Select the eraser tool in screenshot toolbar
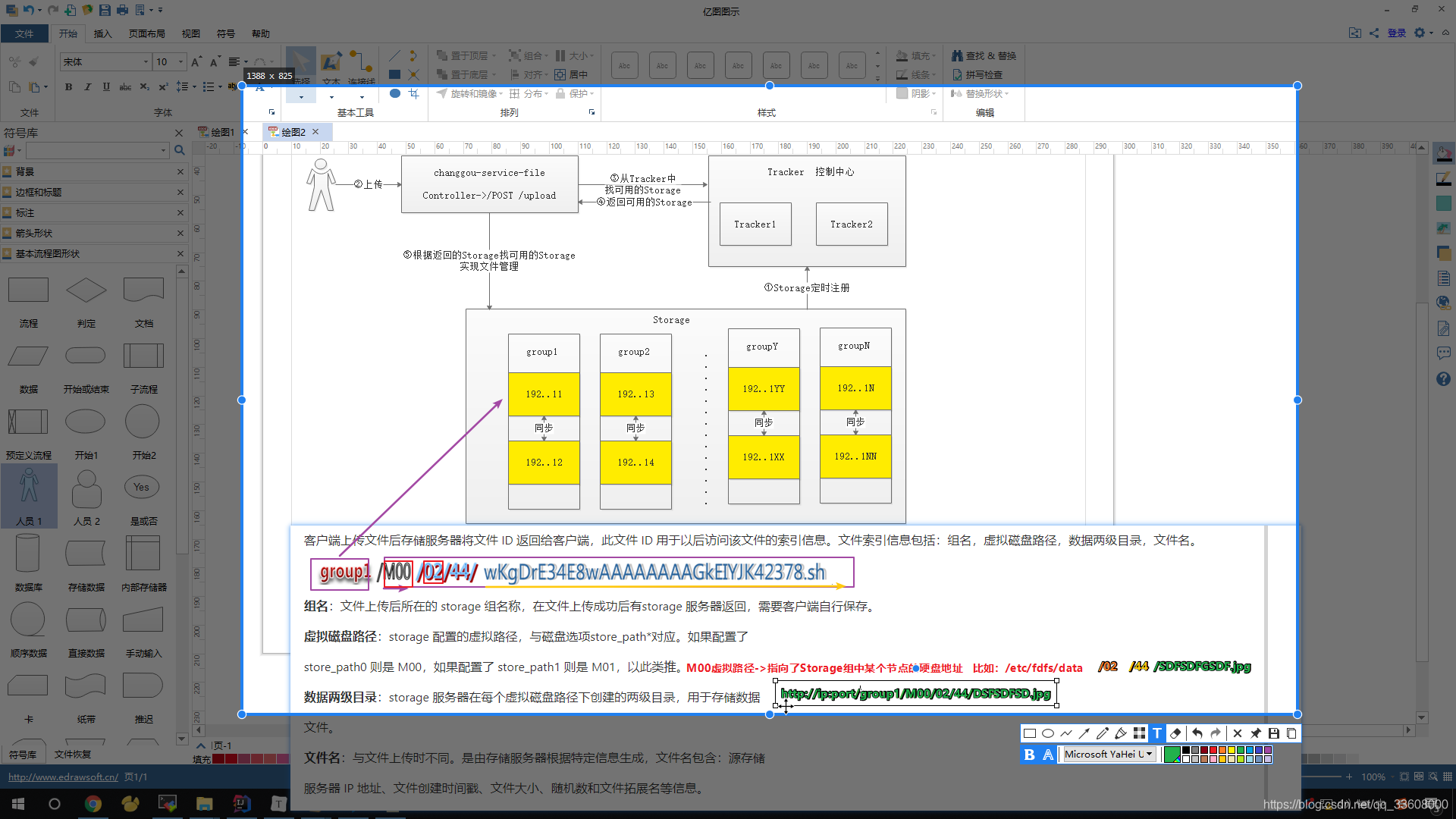 (x=1175, y=733)
